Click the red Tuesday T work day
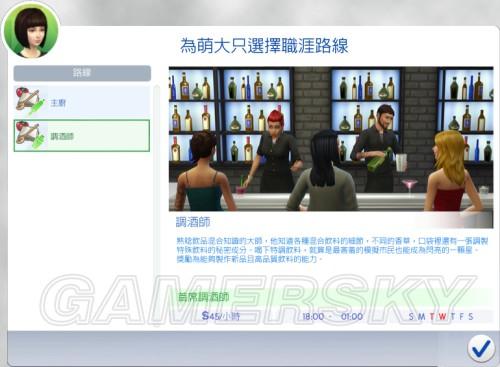This screenshot has height=367, width=500. (432, 317)
